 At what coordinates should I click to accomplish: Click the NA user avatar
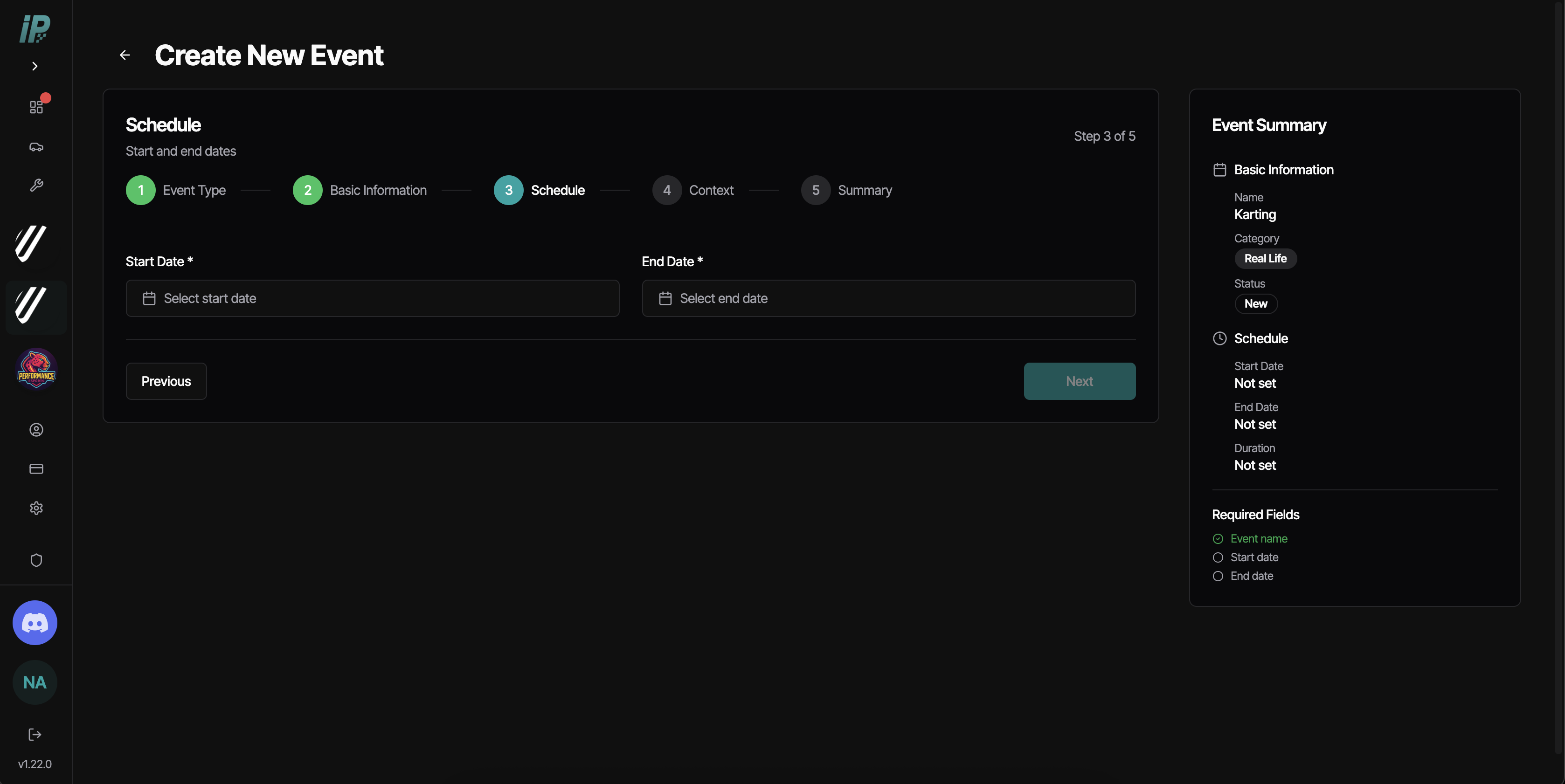35,682
